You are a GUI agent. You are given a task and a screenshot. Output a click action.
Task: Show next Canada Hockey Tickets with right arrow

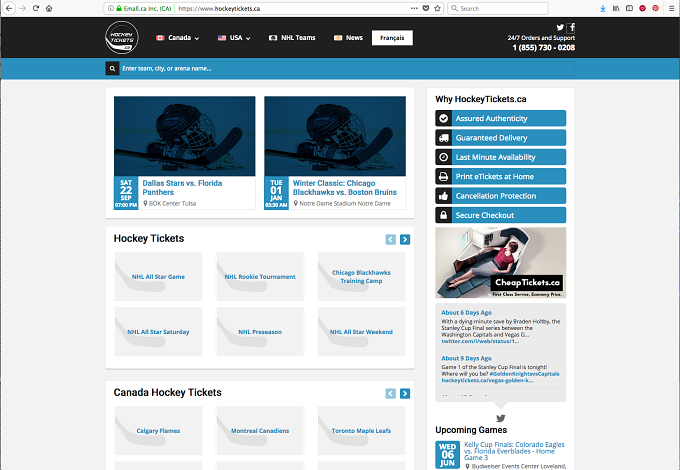(x=405, y=393)
